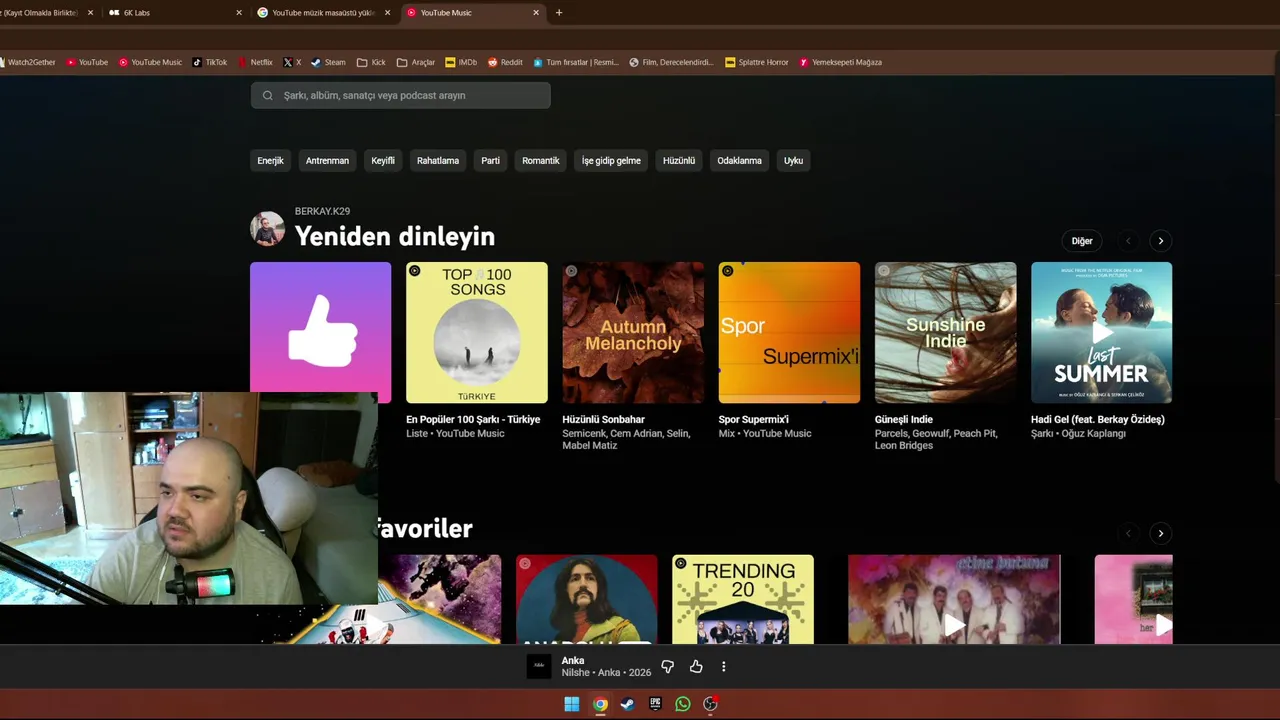Image resolution: width=1280 pixels, height=720 pixels.
Task: Select the Parti mood chip
Action: (490, 160)
